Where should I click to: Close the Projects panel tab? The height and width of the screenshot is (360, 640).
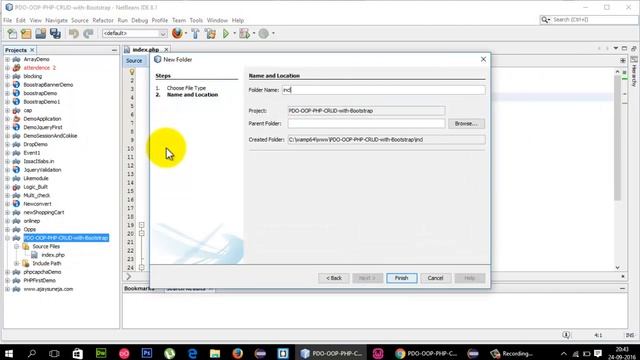tap(32, 50)
